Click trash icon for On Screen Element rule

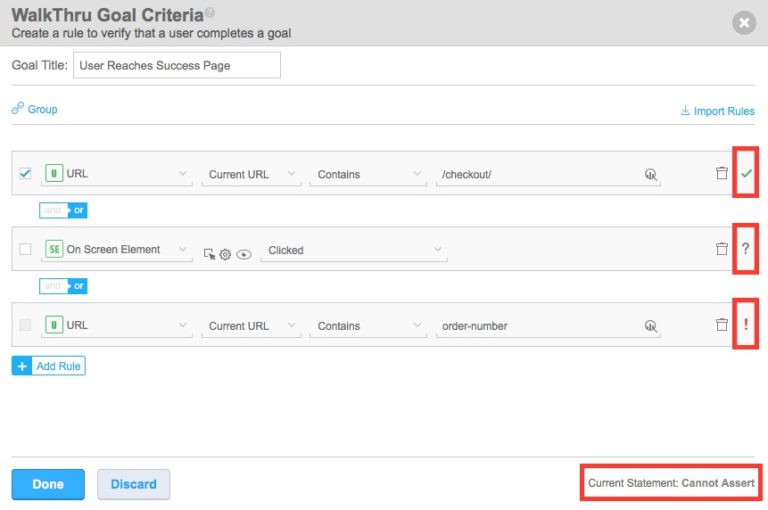pyautogui.click(x=722, y=249)
